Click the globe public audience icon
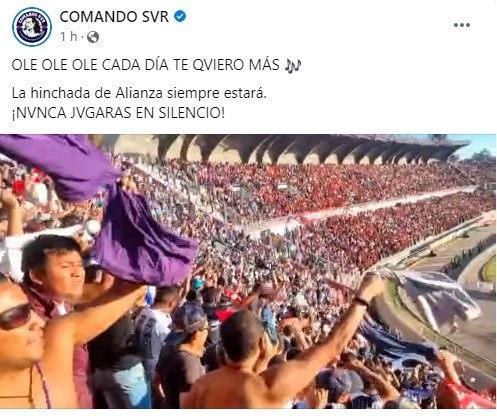The height and width of the screenshot is (416, 497). (x=93, y=37)
